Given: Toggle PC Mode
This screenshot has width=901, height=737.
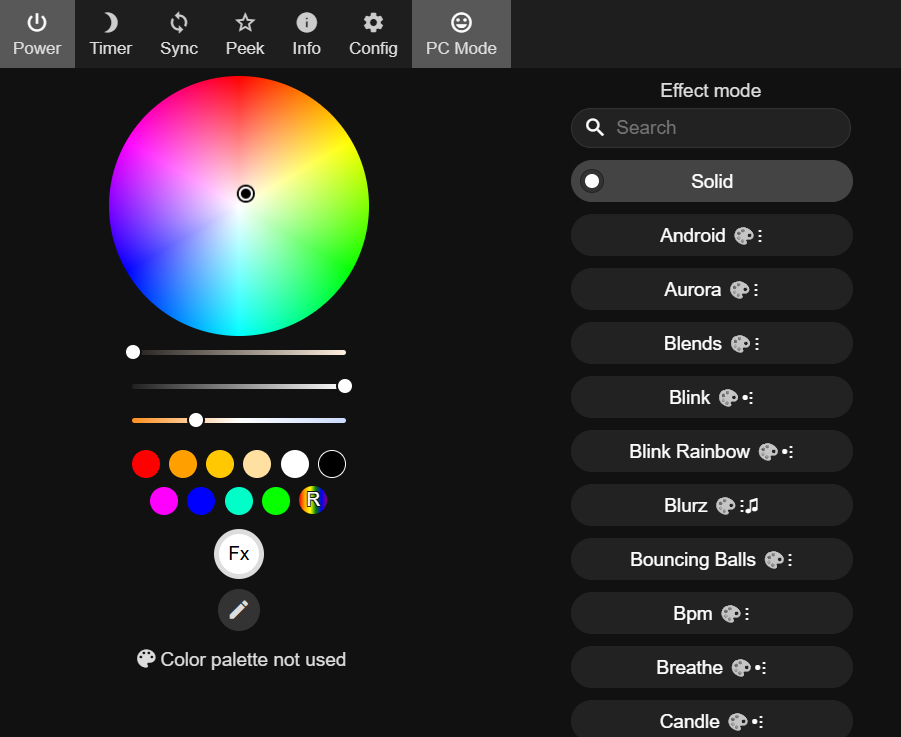Looking at the screenshot, I should (461, 34).
